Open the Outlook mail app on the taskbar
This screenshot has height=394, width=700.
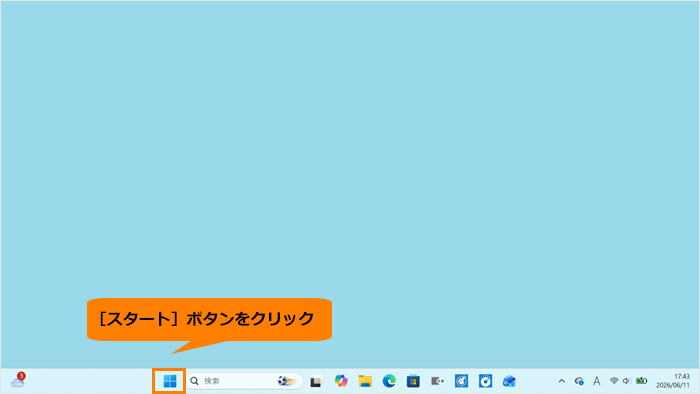509,381
